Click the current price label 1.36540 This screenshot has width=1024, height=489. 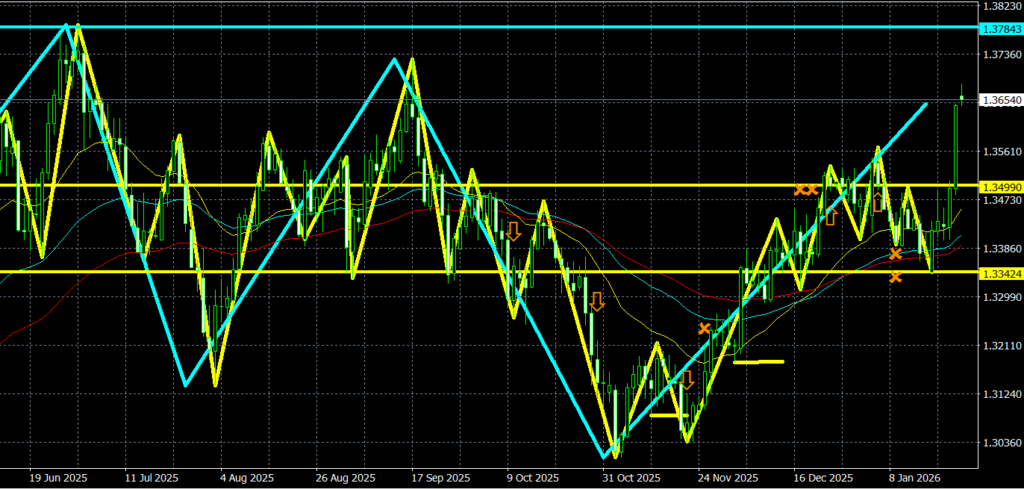(1001, 100)
